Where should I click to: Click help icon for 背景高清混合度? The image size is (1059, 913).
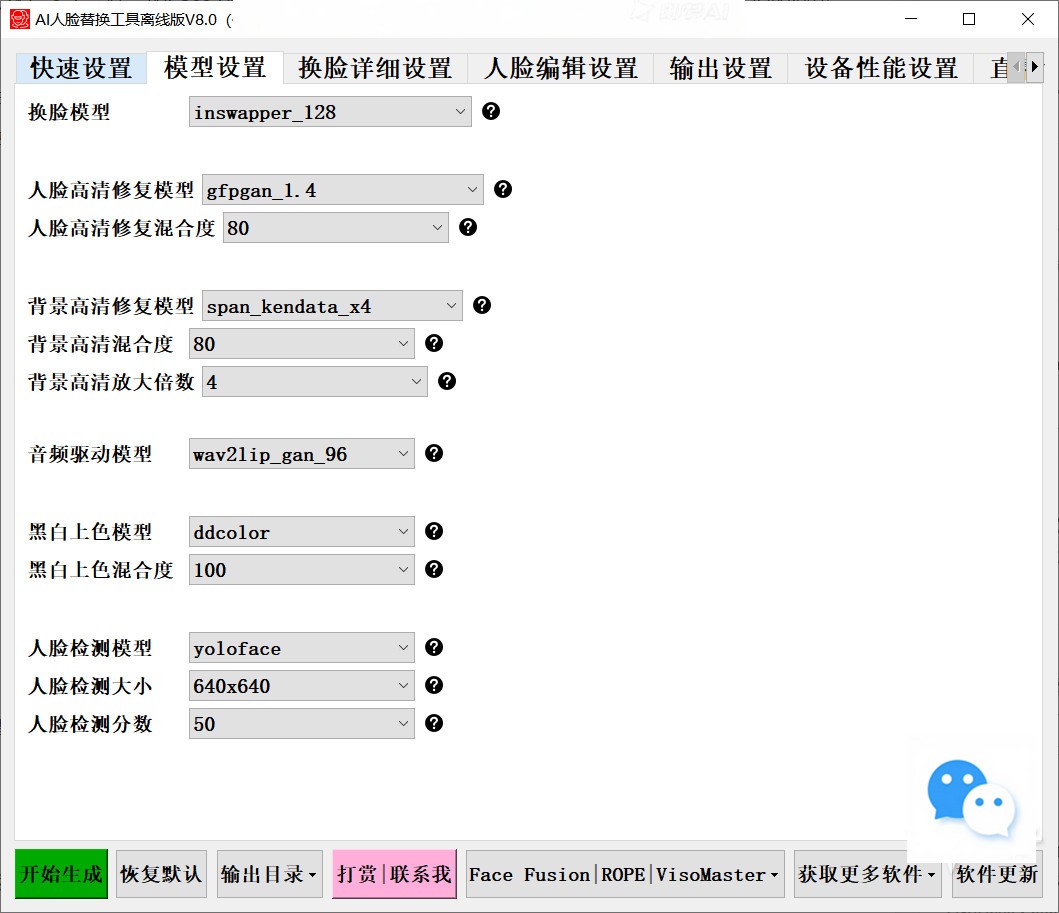(x=434, y=343)
